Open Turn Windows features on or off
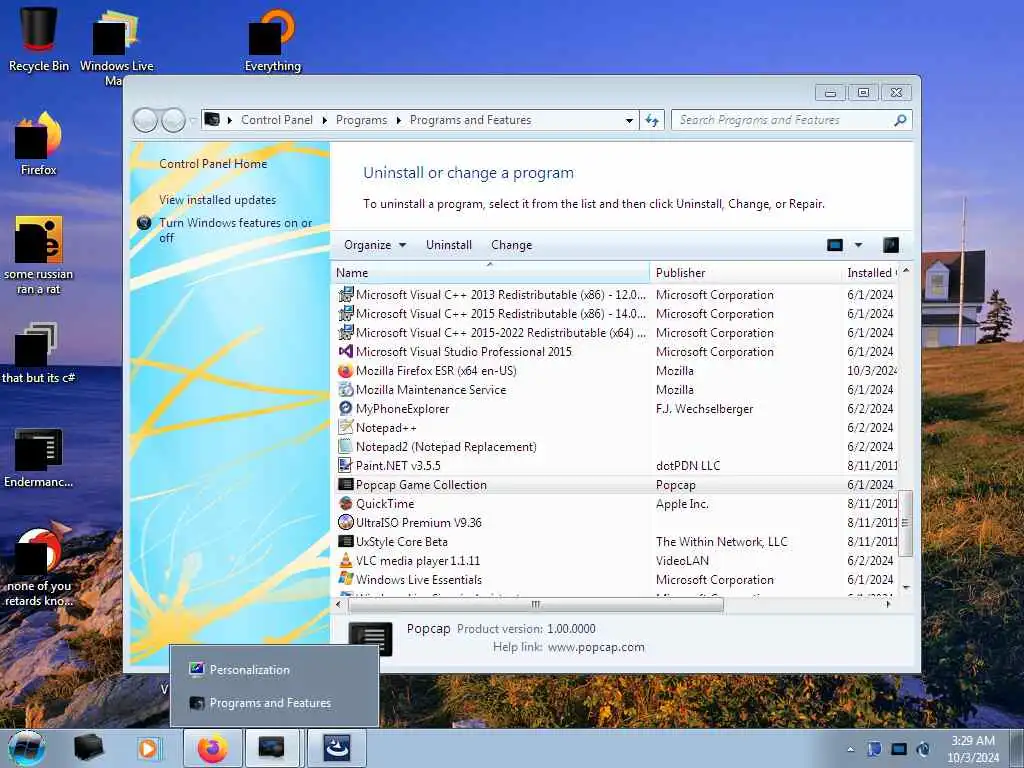 [235, 230]
